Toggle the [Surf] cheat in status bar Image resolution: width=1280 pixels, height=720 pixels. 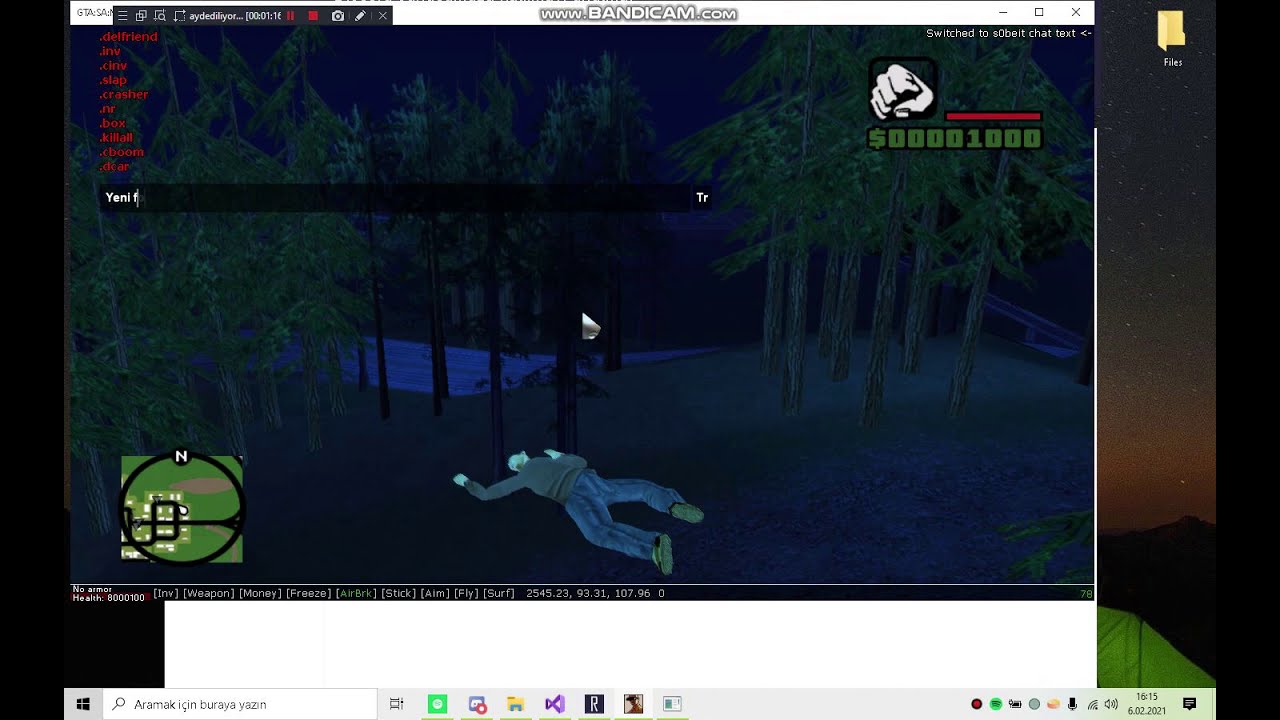pos(499,593)
